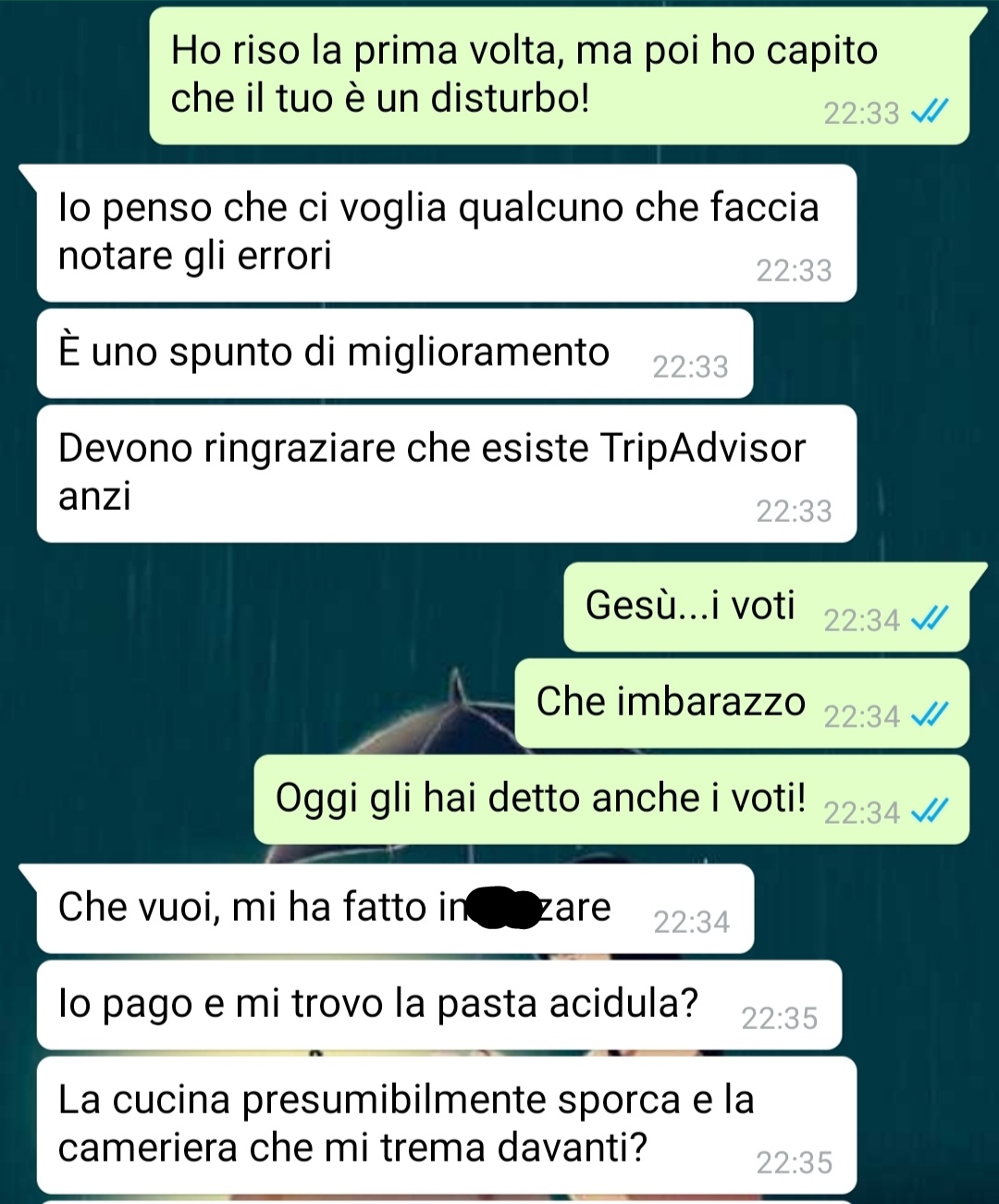Select the 'La cucina presumibilmente sporca' message
Screen dimensions: 999x1204
tap(446, 1125)
